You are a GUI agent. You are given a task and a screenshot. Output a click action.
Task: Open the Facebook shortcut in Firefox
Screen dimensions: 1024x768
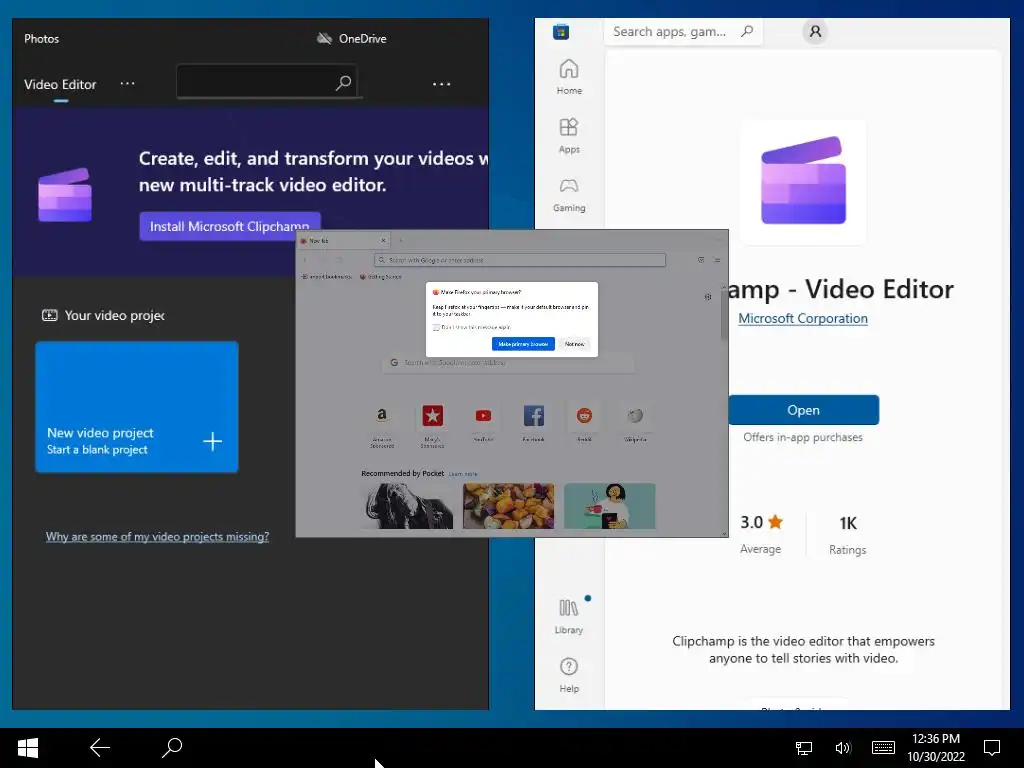pyautogui.click(x=534, y=415)
